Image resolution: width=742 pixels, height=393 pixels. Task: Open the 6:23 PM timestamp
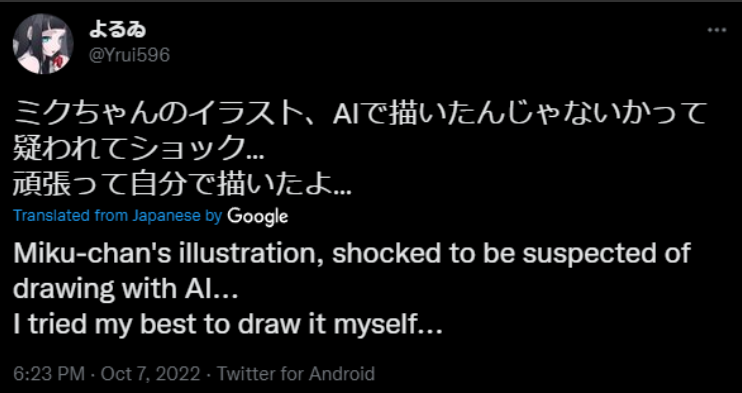click(49, 374)
